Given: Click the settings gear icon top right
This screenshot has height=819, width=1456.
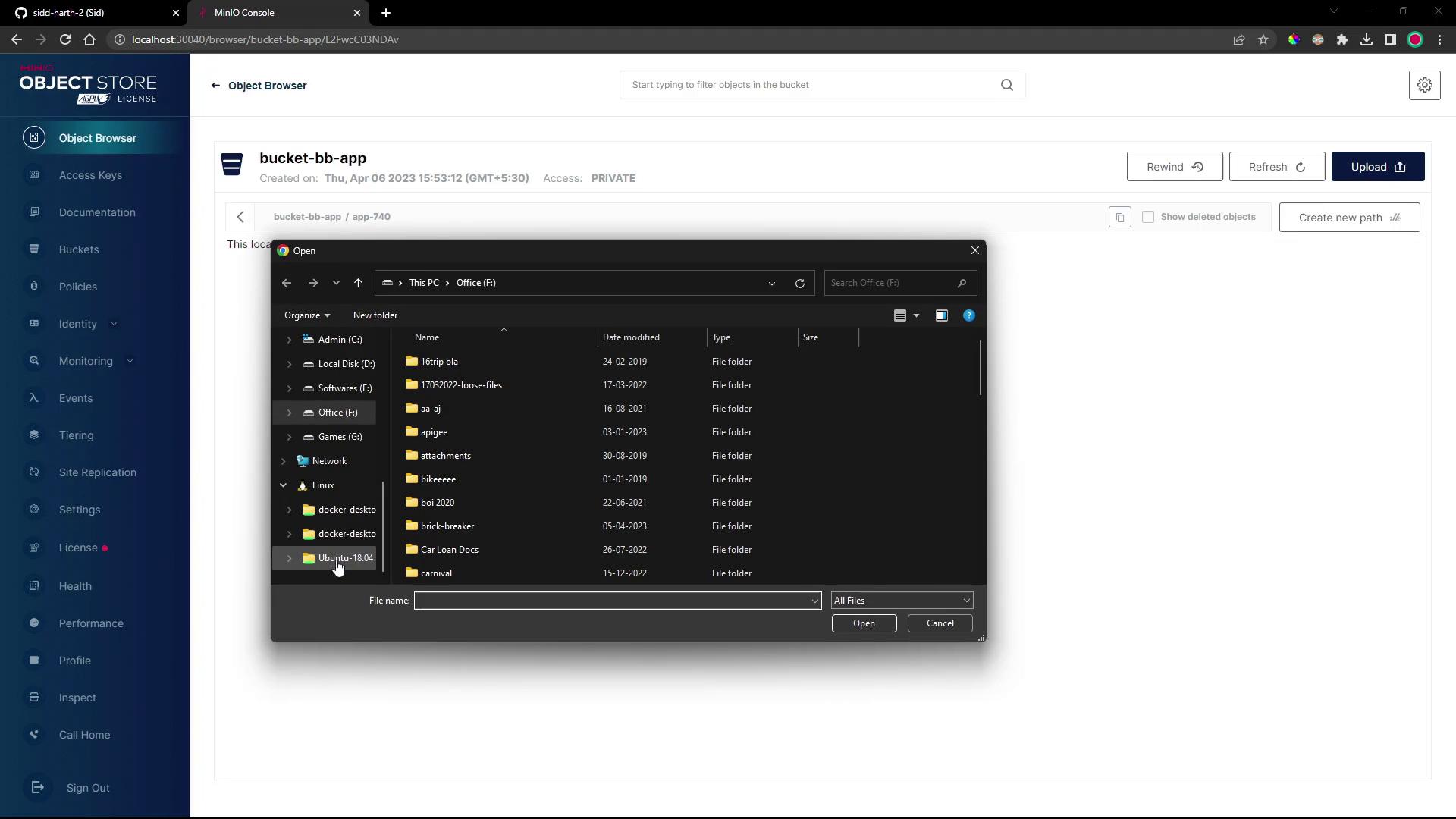Looking at the screenshot, I should [1424, 85].
